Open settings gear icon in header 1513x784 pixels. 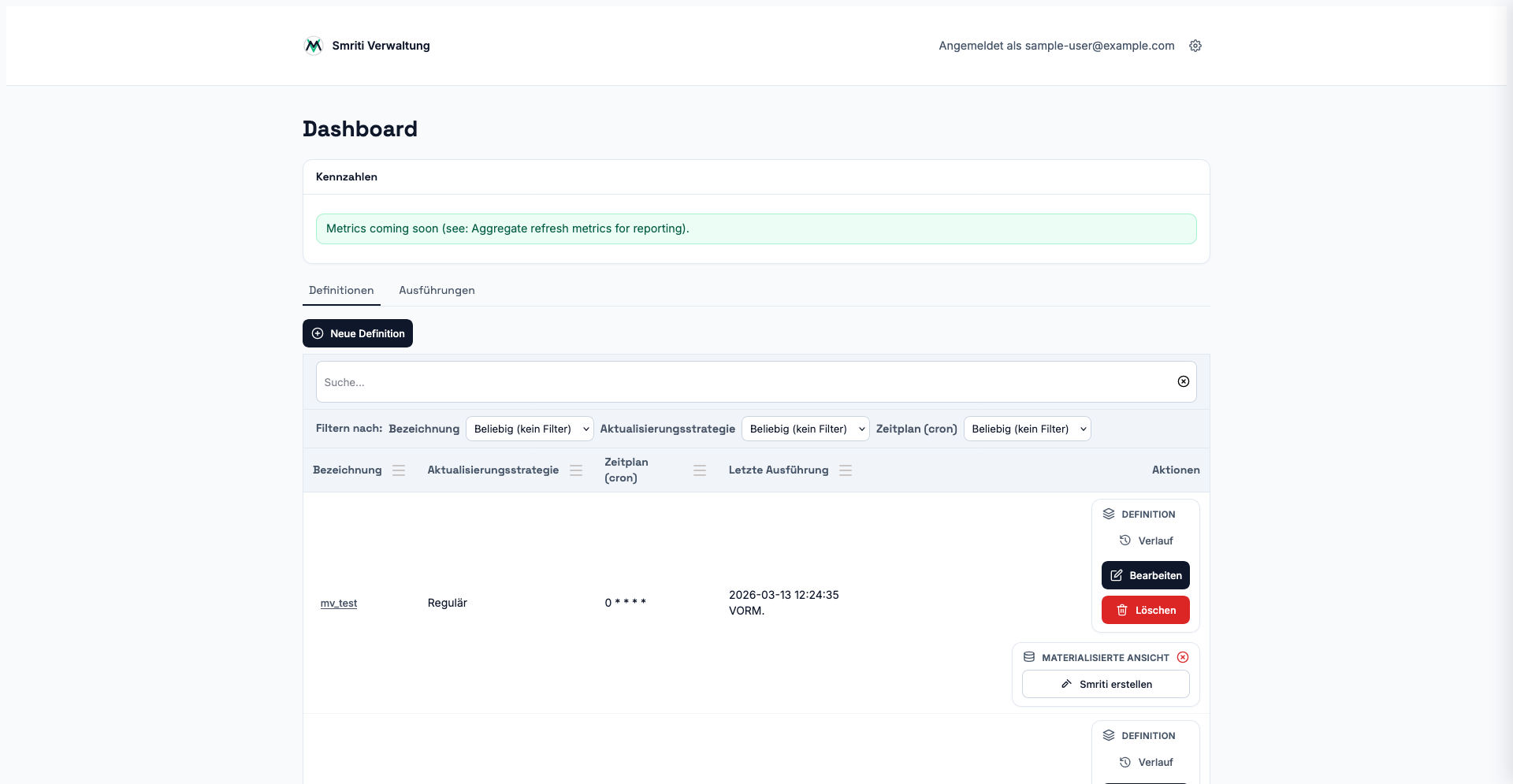(1195, 46)
